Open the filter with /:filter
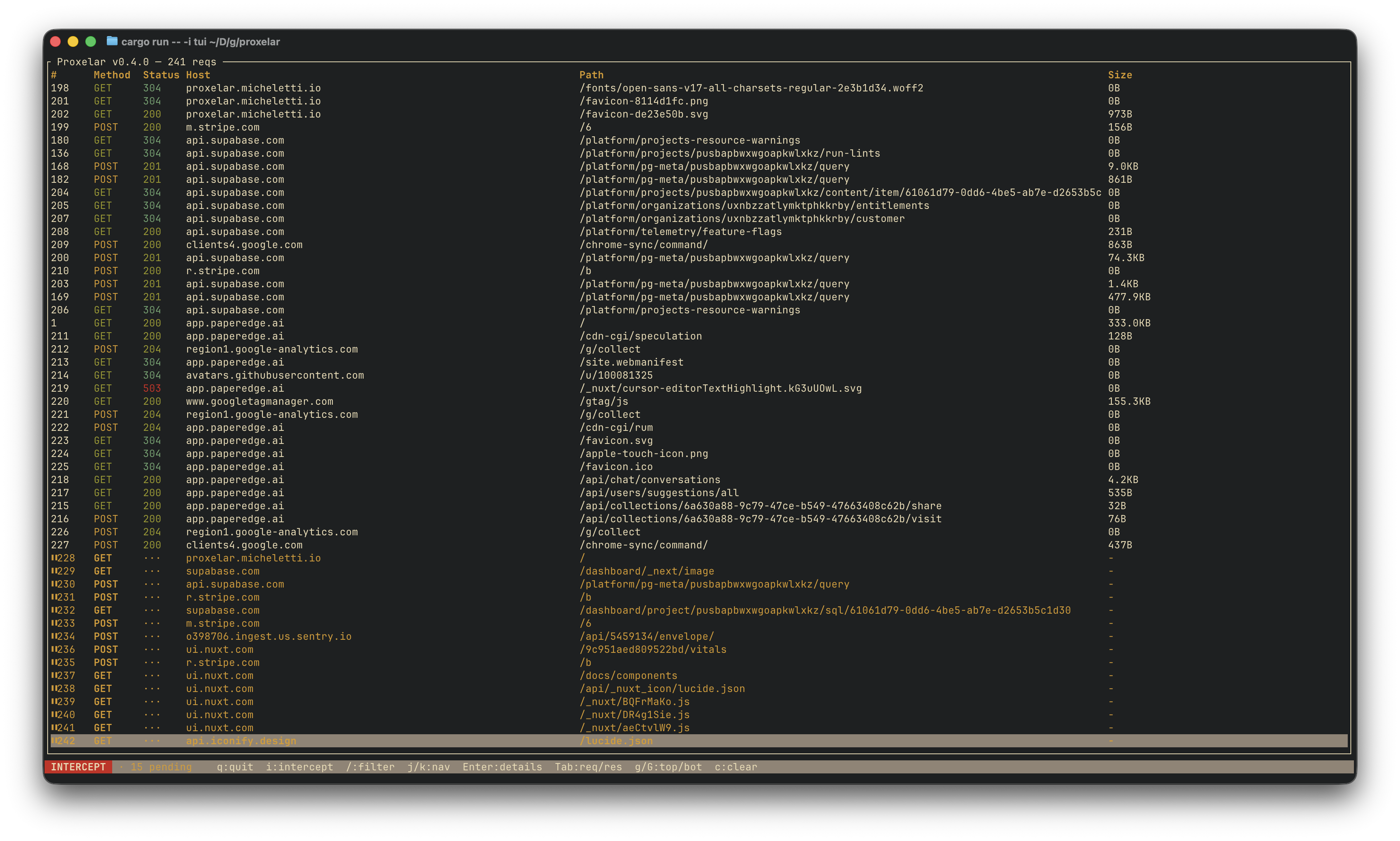This screenshot has height=841, width=1400. (x=370, y=767)
